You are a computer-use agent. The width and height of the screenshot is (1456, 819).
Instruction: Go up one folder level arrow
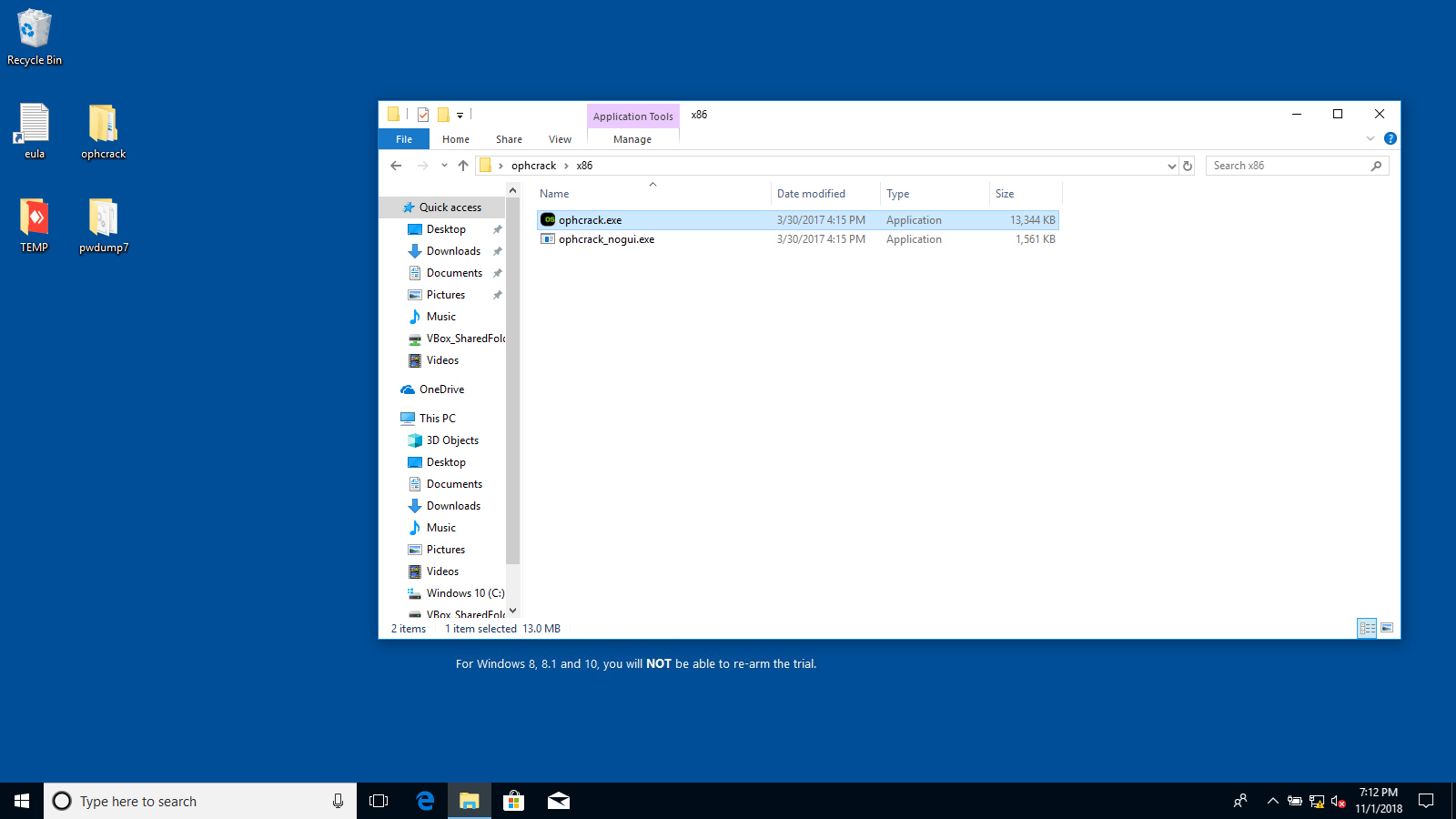463,166
